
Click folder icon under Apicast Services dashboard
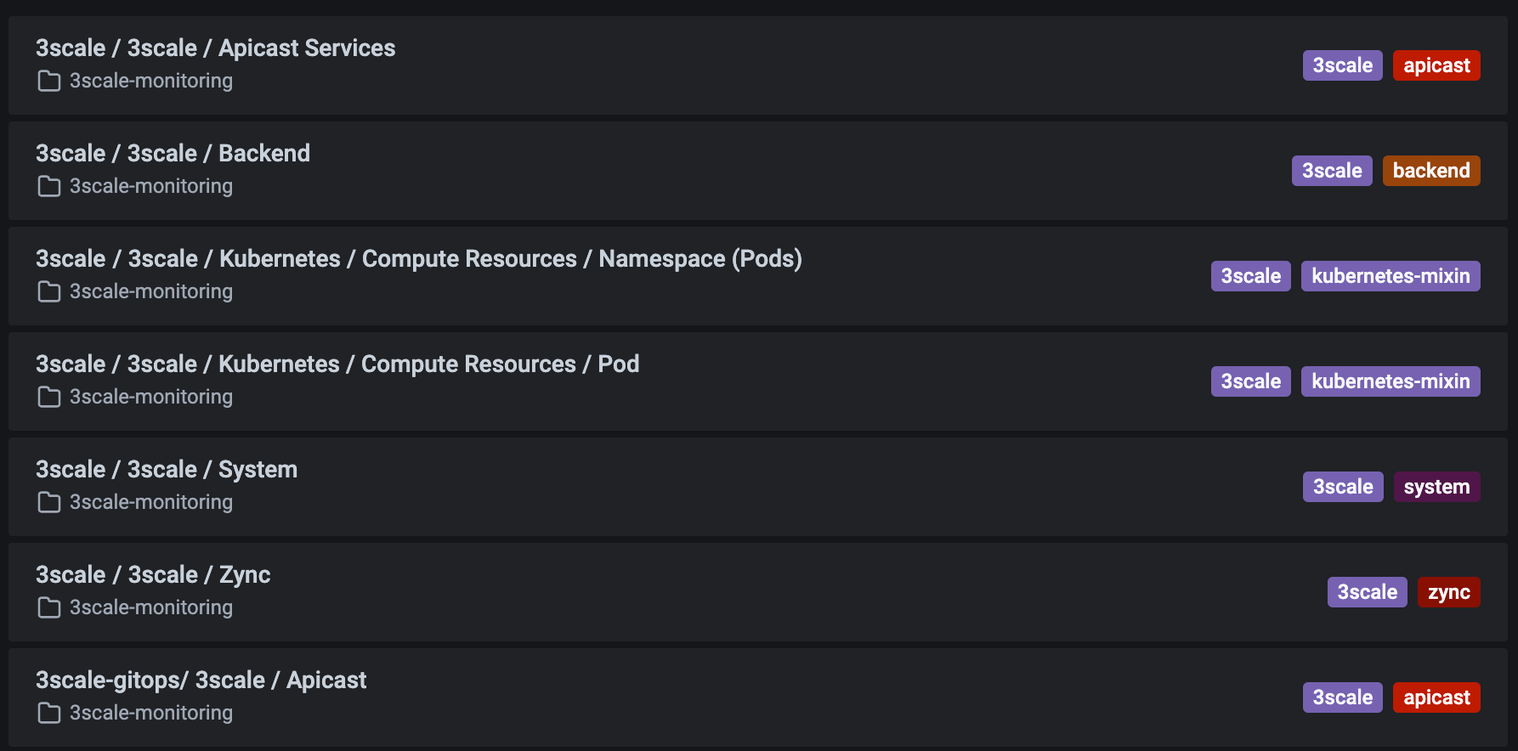pyautogui.click(x=48, y=81)
